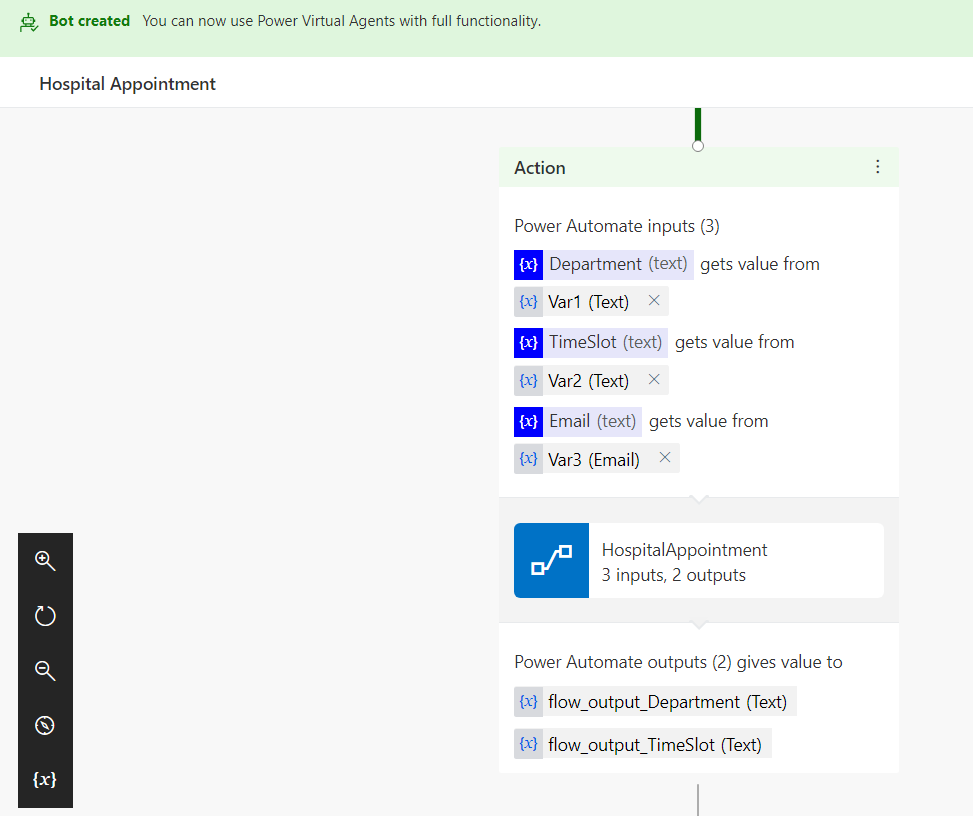Click the flow_output_Department variable icon
The image size is (973, 816).
(x=529, y=702)
